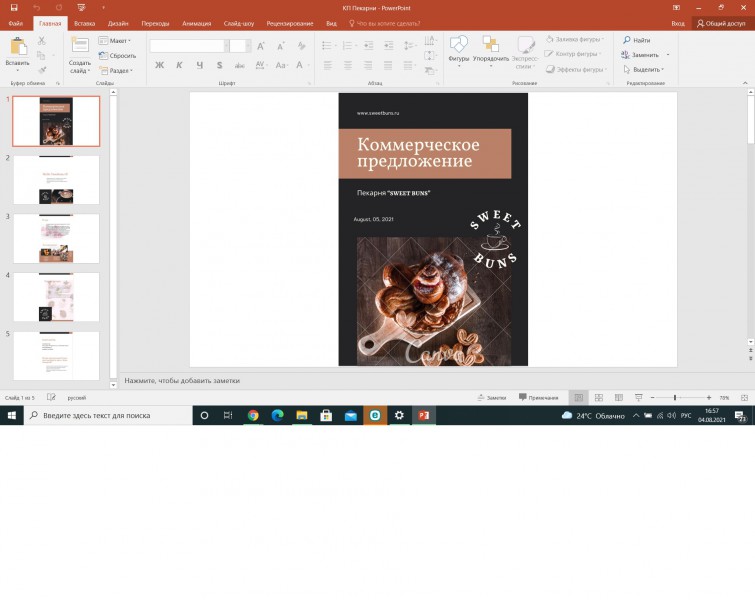Click the Format Painter brush icon
This screenshot has height=600, width=755.
click(42, 70)
